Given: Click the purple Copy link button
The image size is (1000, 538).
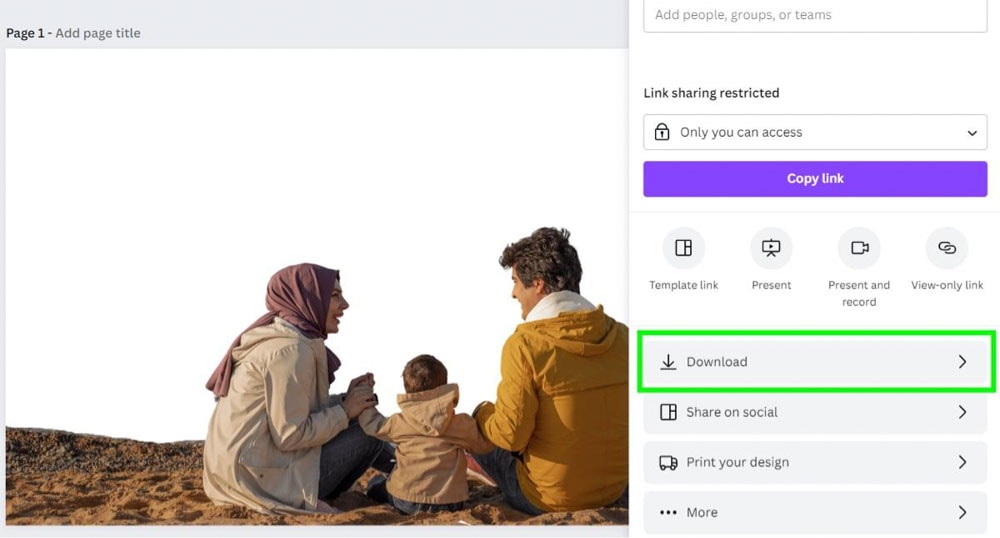Looking at the screenshot, I should point(815,178).
